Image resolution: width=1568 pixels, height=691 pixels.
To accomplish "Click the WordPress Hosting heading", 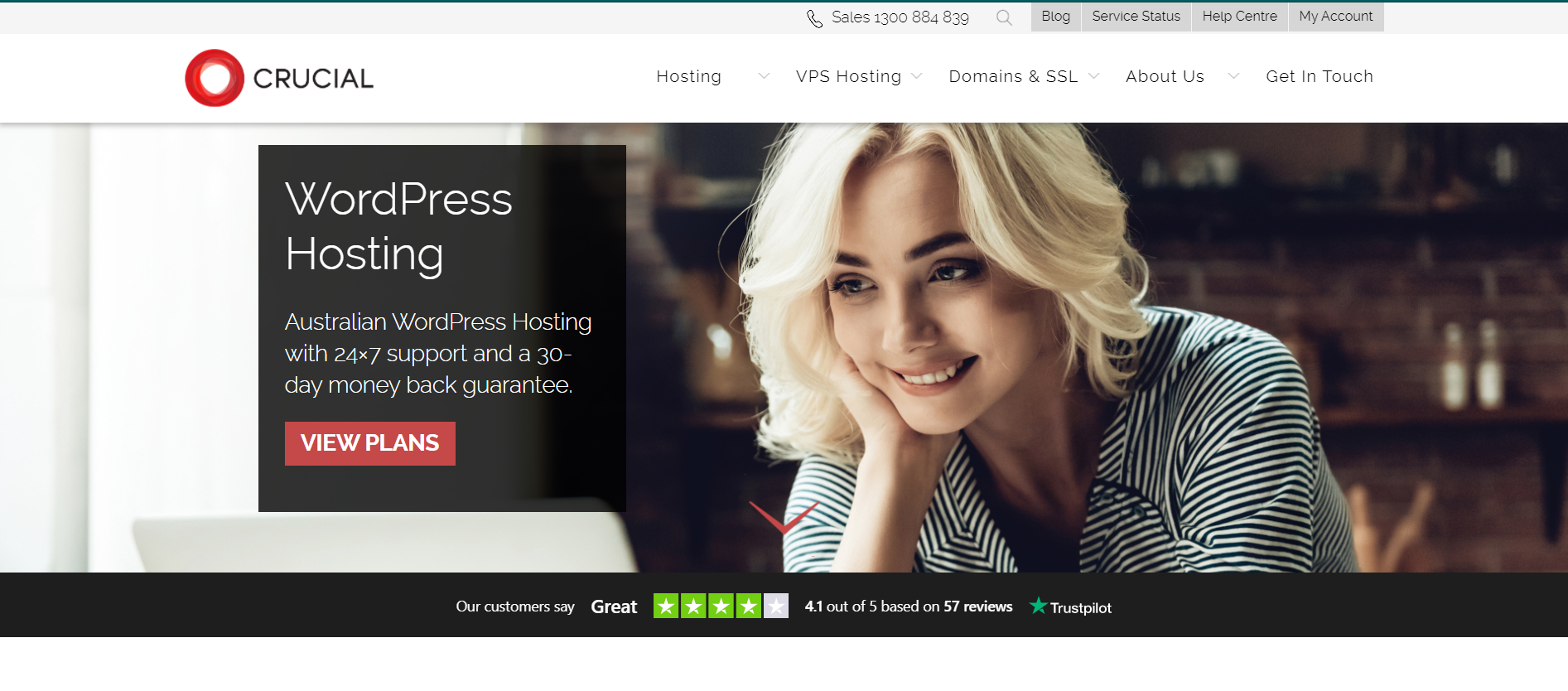I will point(398,225).
